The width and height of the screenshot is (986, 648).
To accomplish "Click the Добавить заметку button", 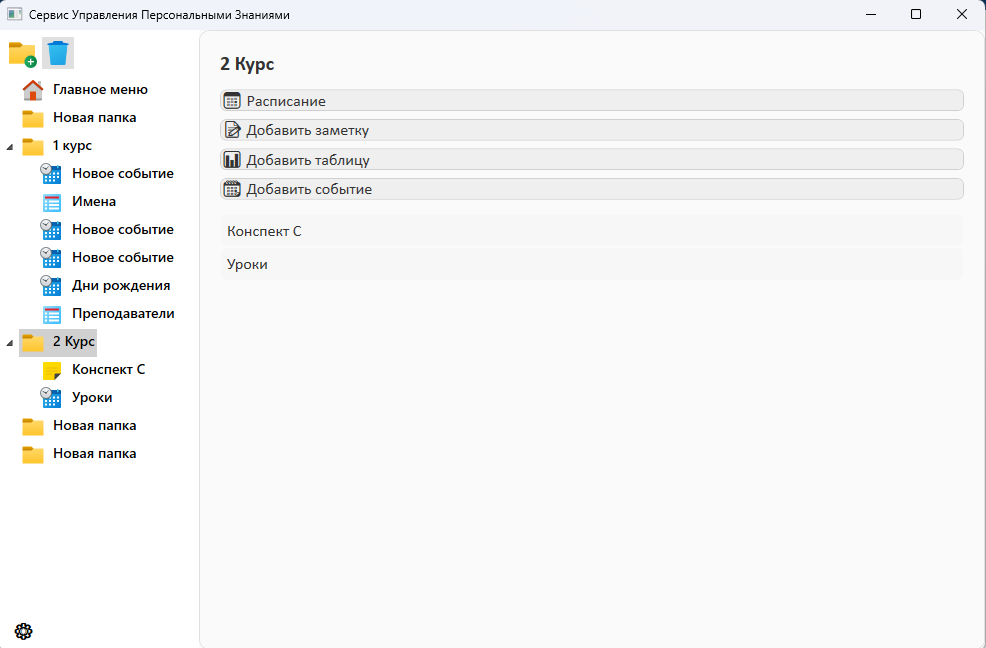I will pos(592,130).
